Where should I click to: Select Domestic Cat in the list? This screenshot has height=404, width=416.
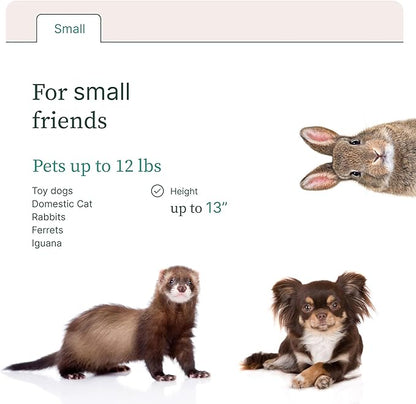click(62, 204)
